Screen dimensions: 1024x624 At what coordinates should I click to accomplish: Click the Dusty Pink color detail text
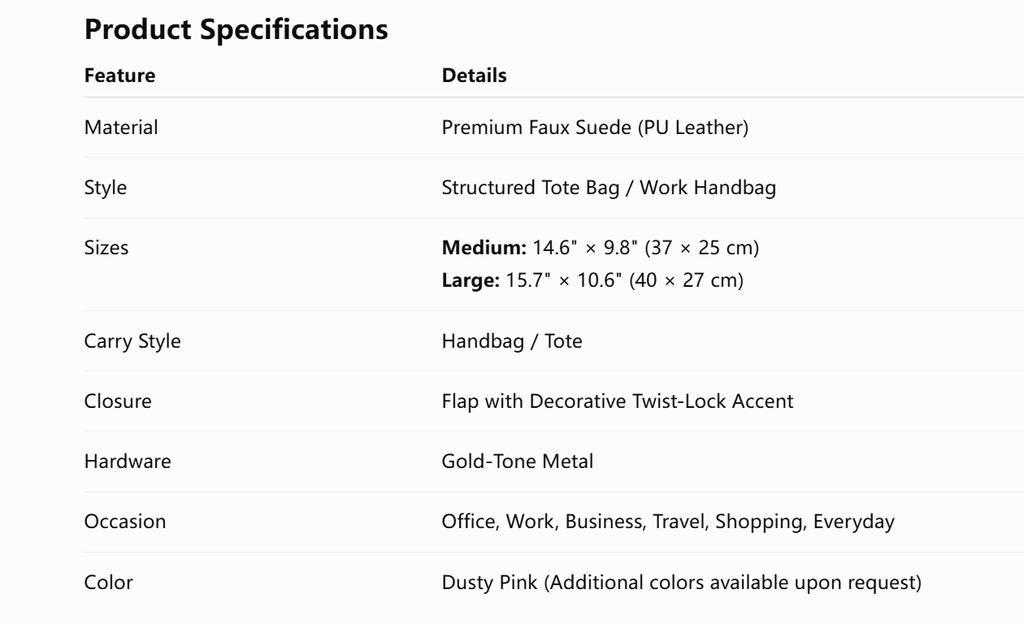tap(682, 582)
